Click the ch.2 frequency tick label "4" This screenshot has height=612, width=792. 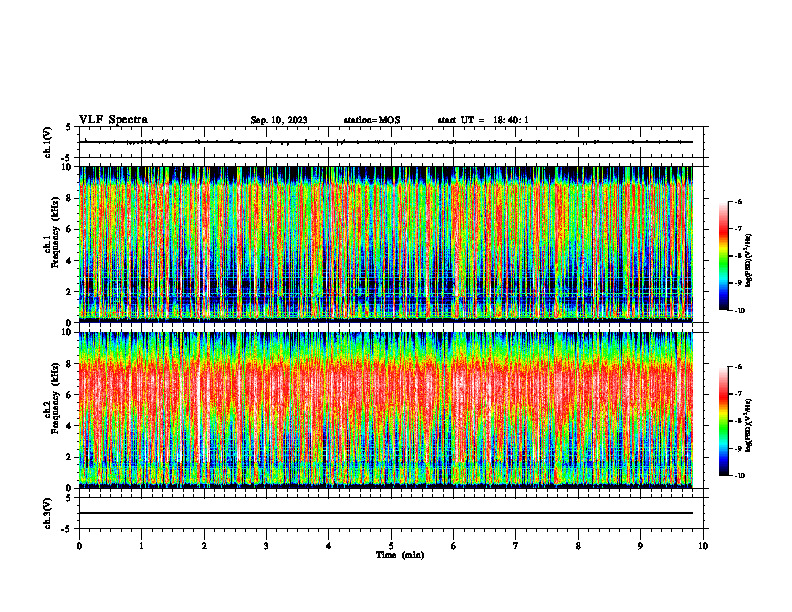pyautogui.click(x=70, y=426)
